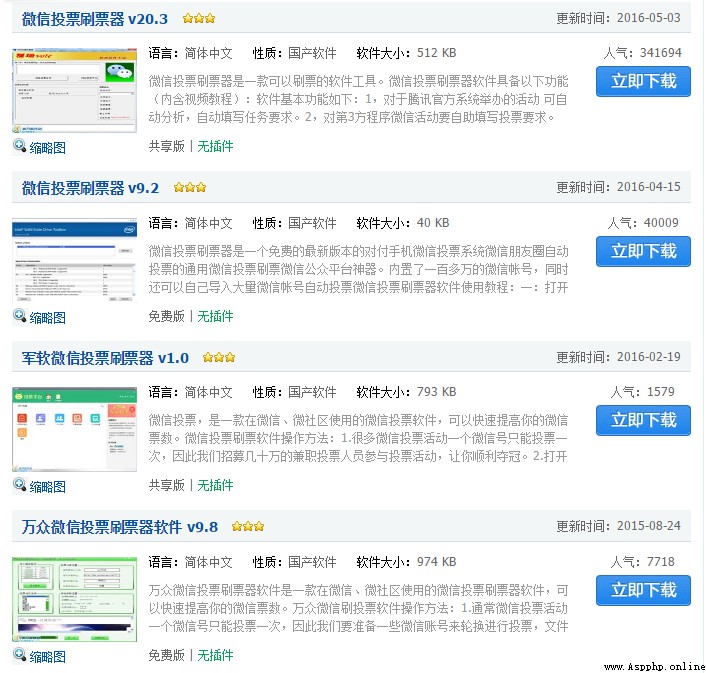Click software size 40 KB
The height and width of the screenshot is (673, 706).
(433, 223)
